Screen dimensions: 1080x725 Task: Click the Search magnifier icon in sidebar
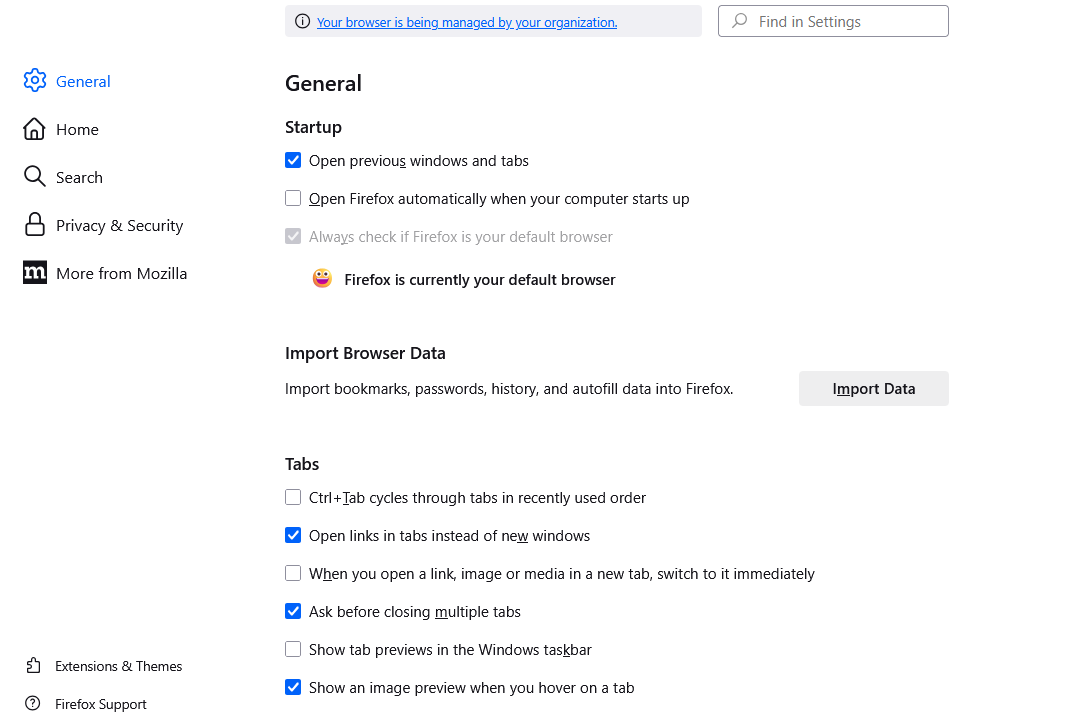point(35,177)
